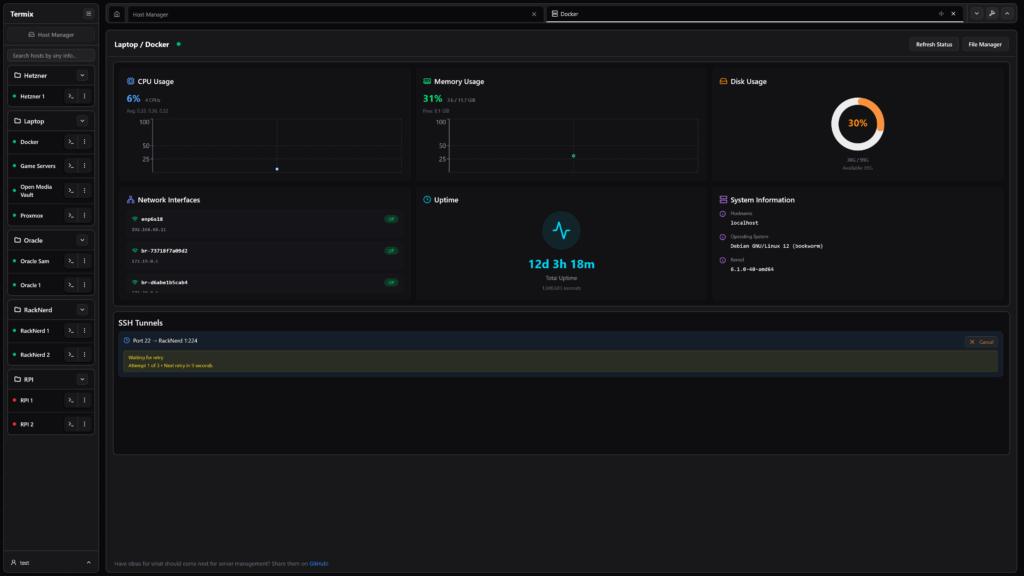Open terminal for the Docker host

coord(71,142)
